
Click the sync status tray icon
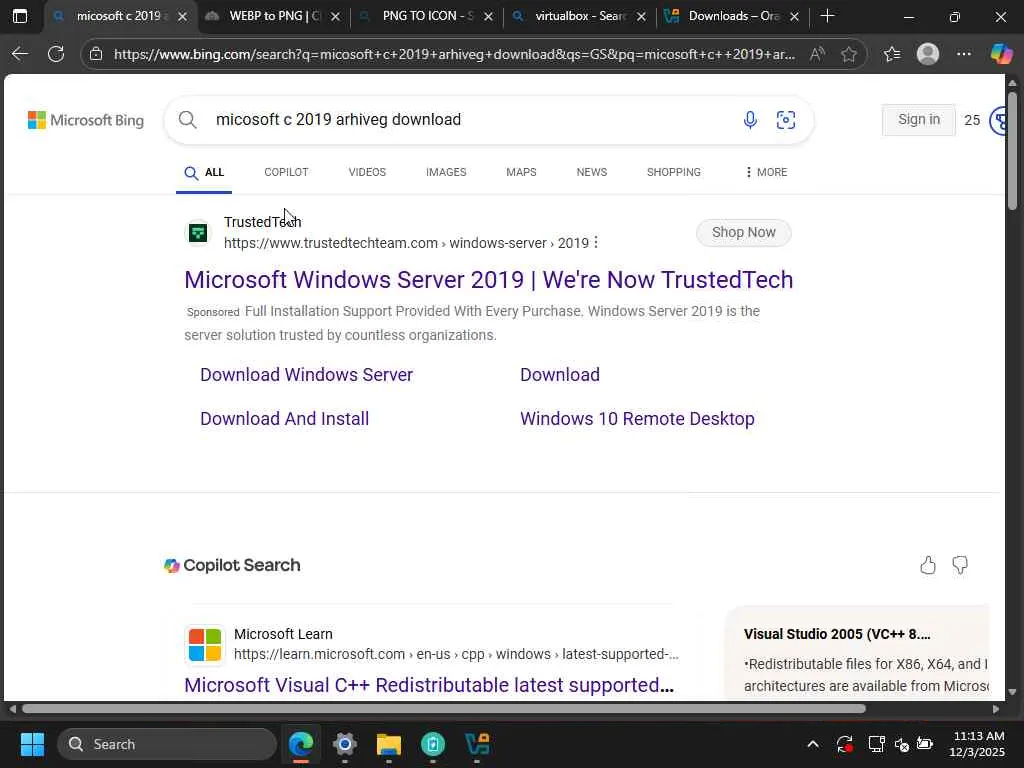pyautogui.click(x=844, y=744)
